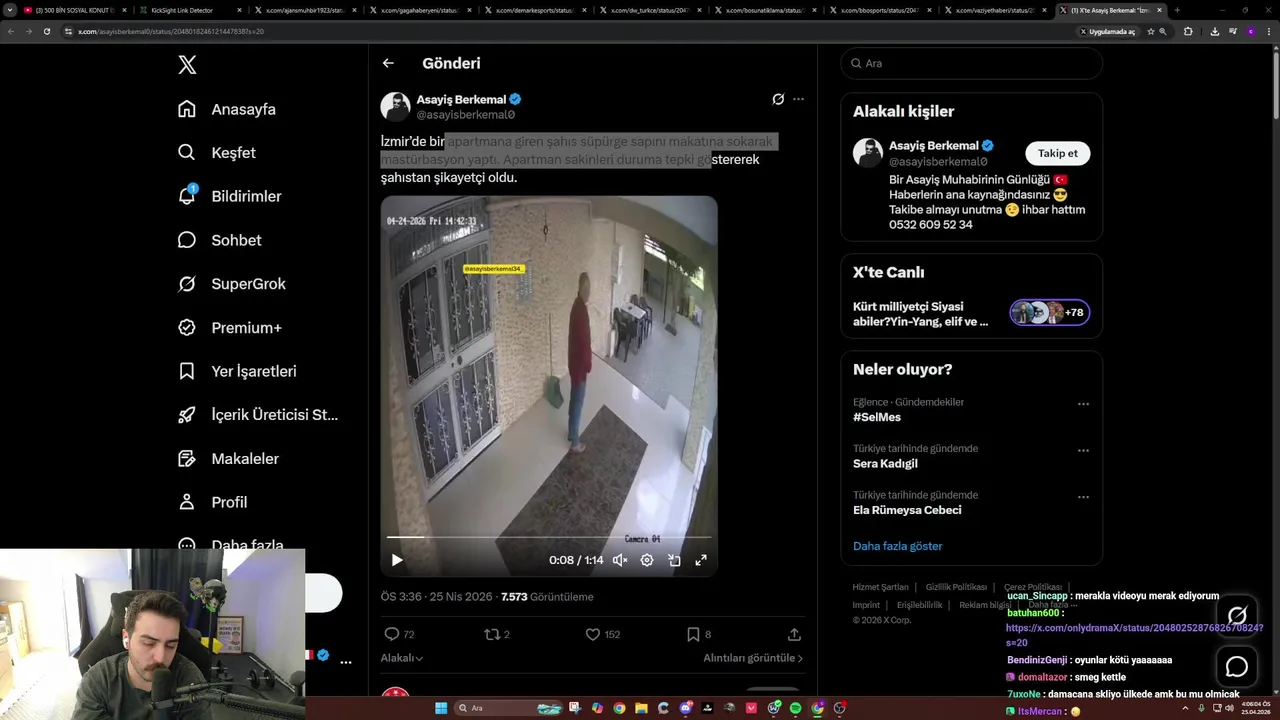Reply to post with 72 comments

[x=399, y=634]
